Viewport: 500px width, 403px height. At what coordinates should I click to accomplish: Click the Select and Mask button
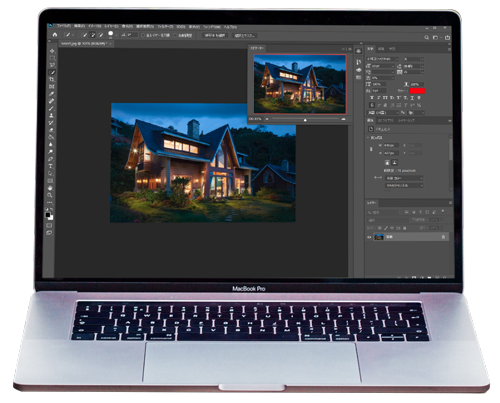tap(245, 35)
